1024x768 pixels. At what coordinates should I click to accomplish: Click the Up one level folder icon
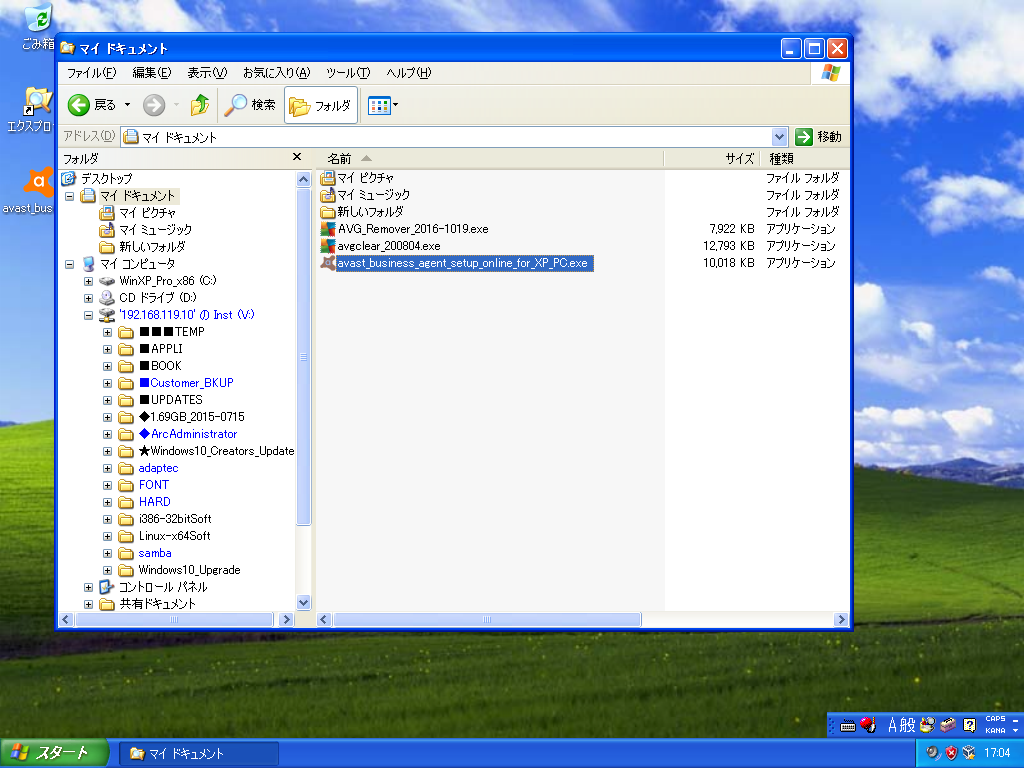click(199, 104)
